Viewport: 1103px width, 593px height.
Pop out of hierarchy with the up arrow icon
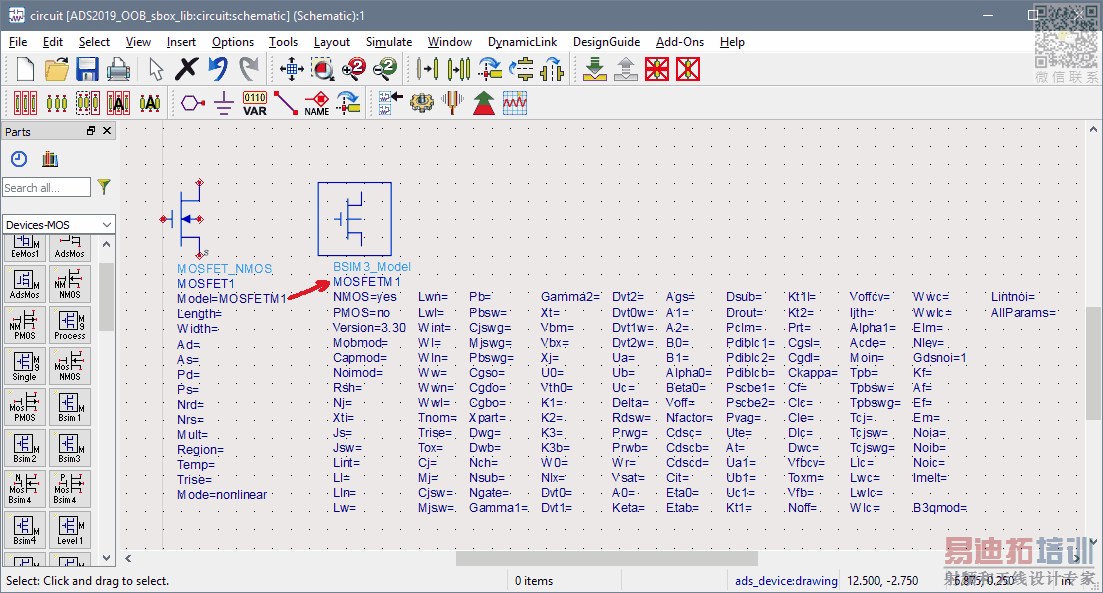626,69
